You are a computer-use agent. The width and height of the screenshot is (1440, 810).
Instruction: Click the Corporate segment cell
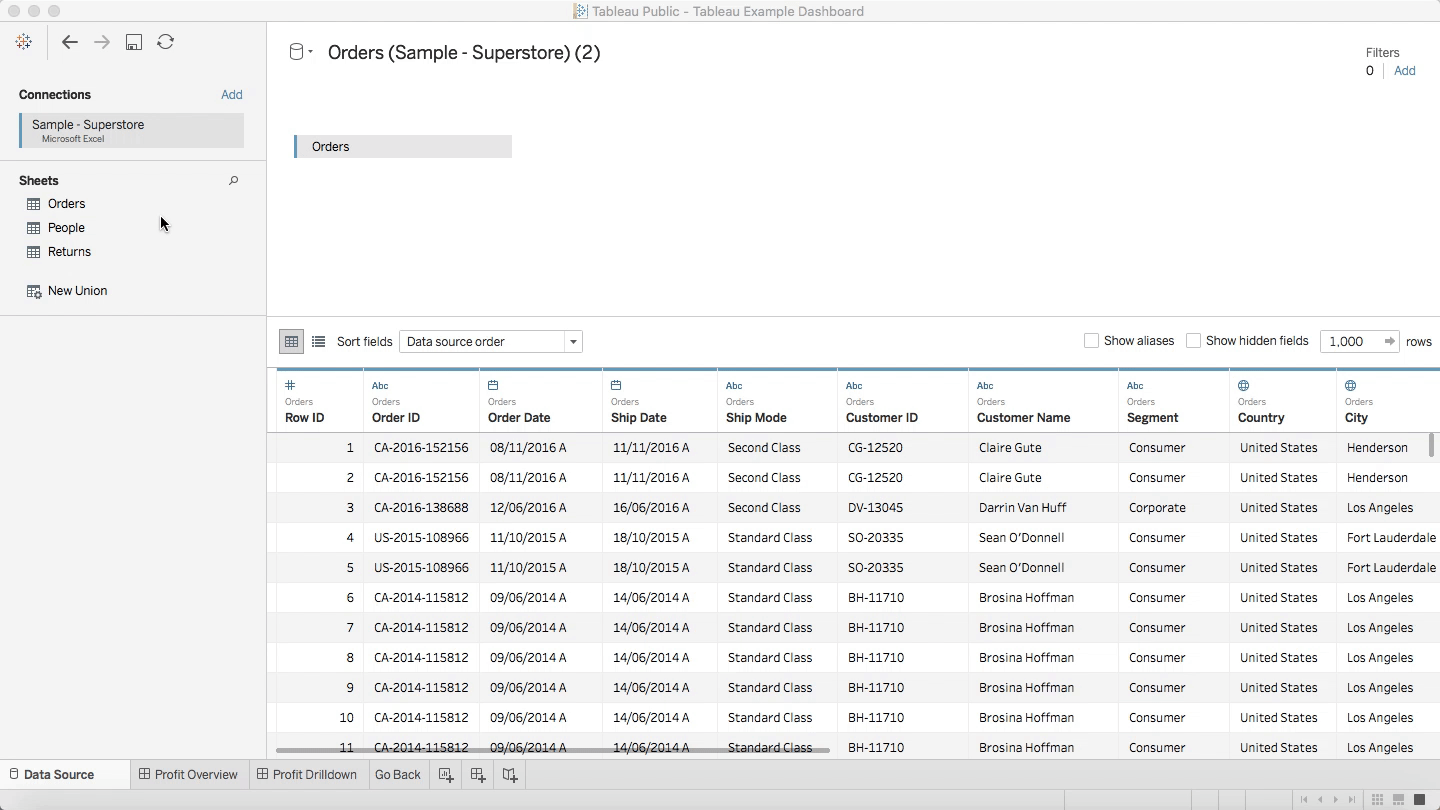tap(1174, 508)
